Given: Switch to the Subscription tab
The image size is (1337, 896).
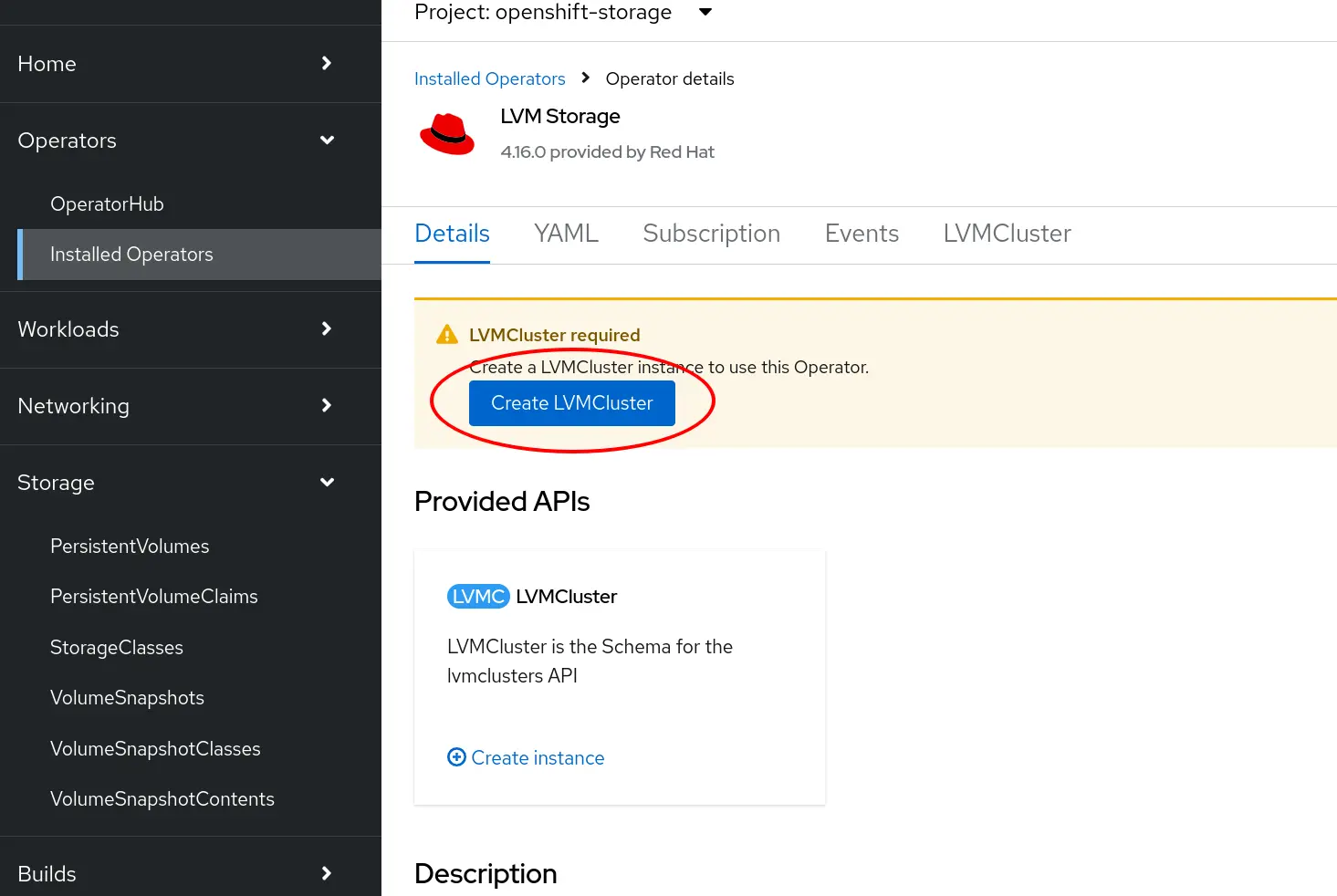Looking at the screenshot, I should click(x=711, y=234).
